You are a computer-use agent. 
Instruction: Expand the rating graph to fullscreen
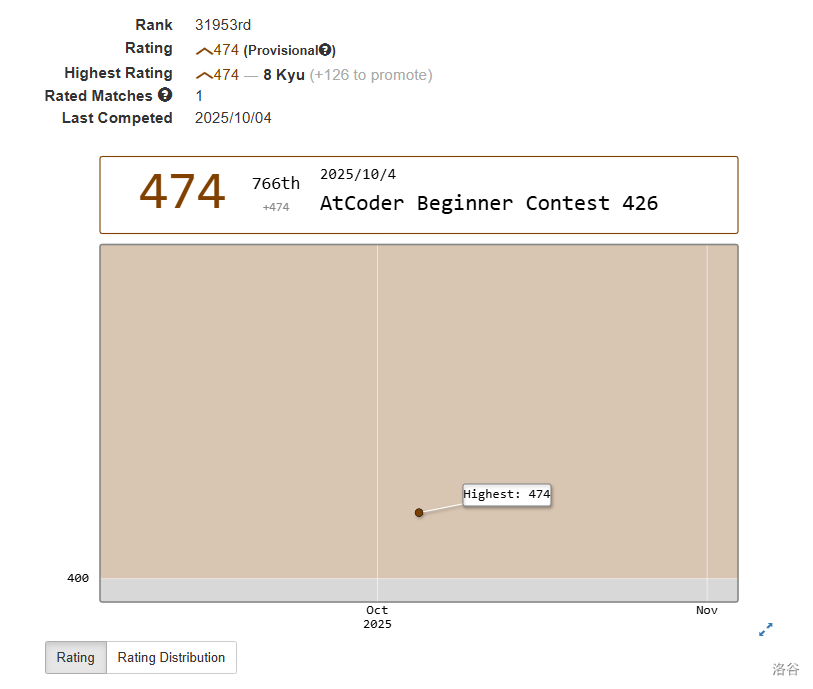coord(765,629)
